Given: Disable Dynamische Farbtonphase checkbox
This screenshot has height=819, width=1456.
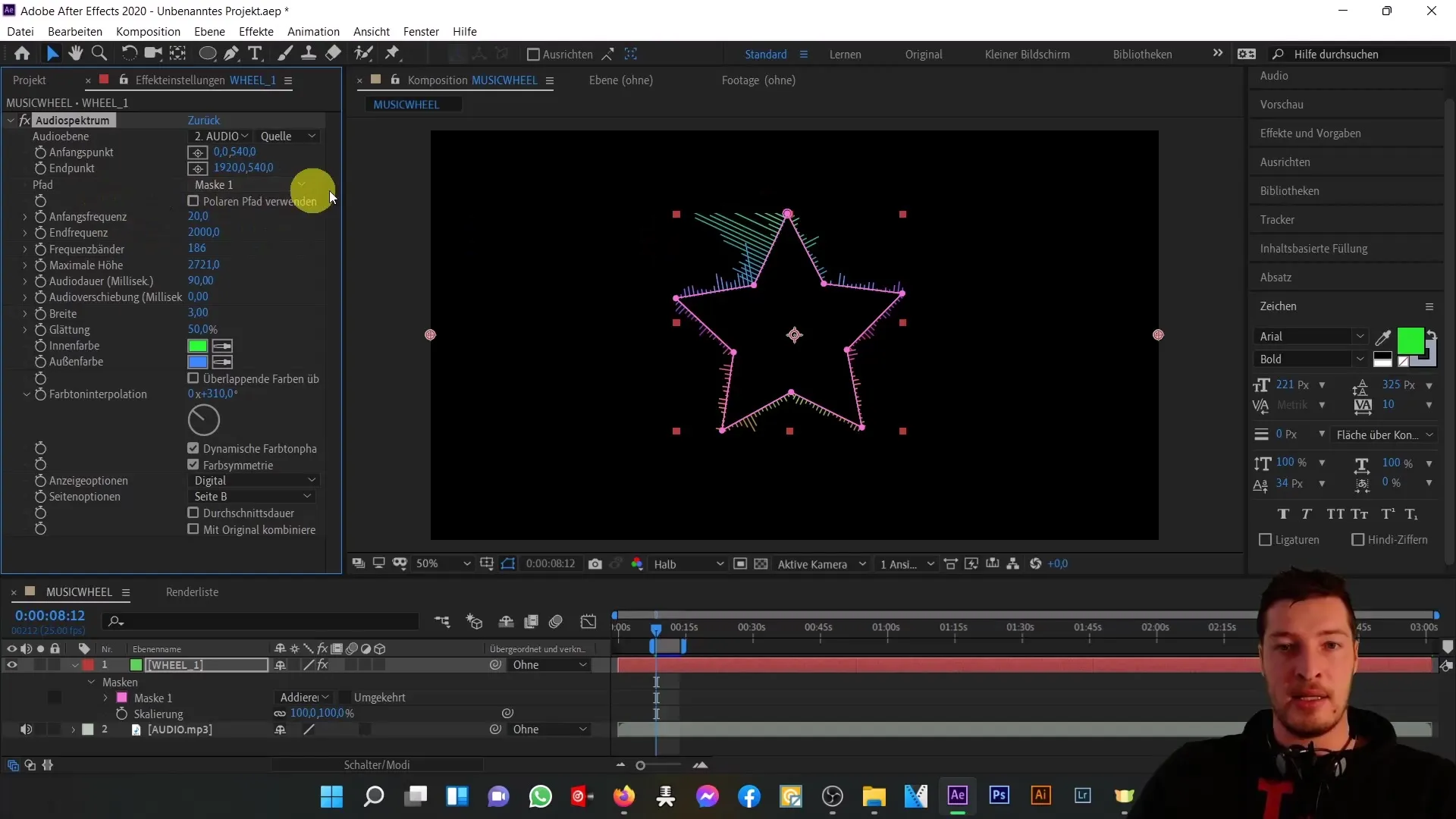Looking at the screenshot, I should click(193, 448).
